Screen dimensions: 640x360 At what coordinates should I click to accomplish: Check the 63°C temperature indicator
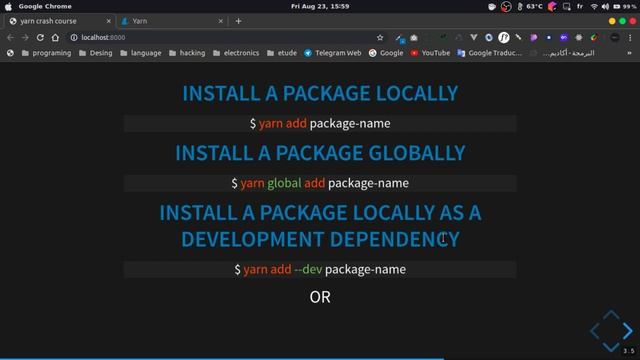click(x=531, y=7)
